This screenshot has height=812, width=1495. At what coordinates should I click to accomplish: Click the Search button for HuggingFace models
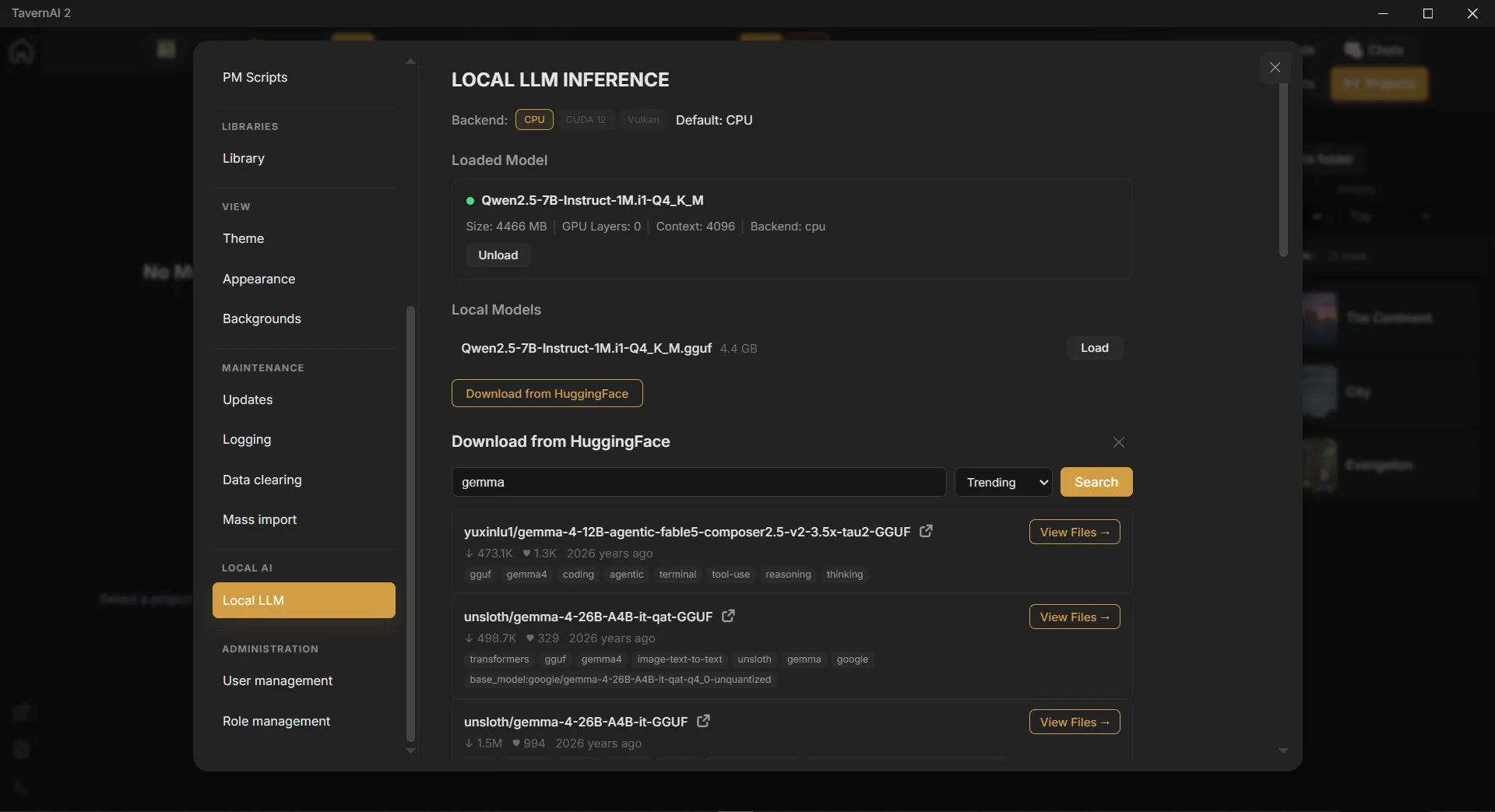(1096, 482)
